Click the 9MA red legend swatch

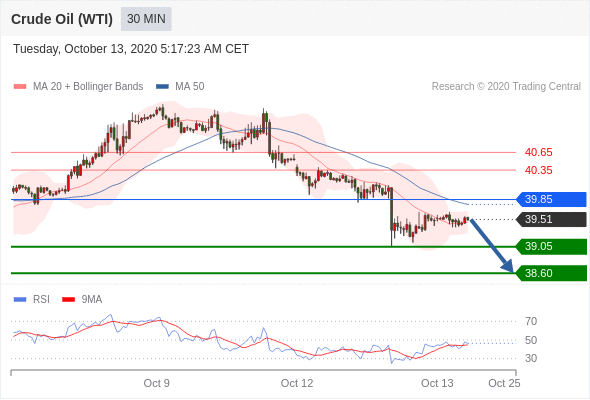pos(68,300)
